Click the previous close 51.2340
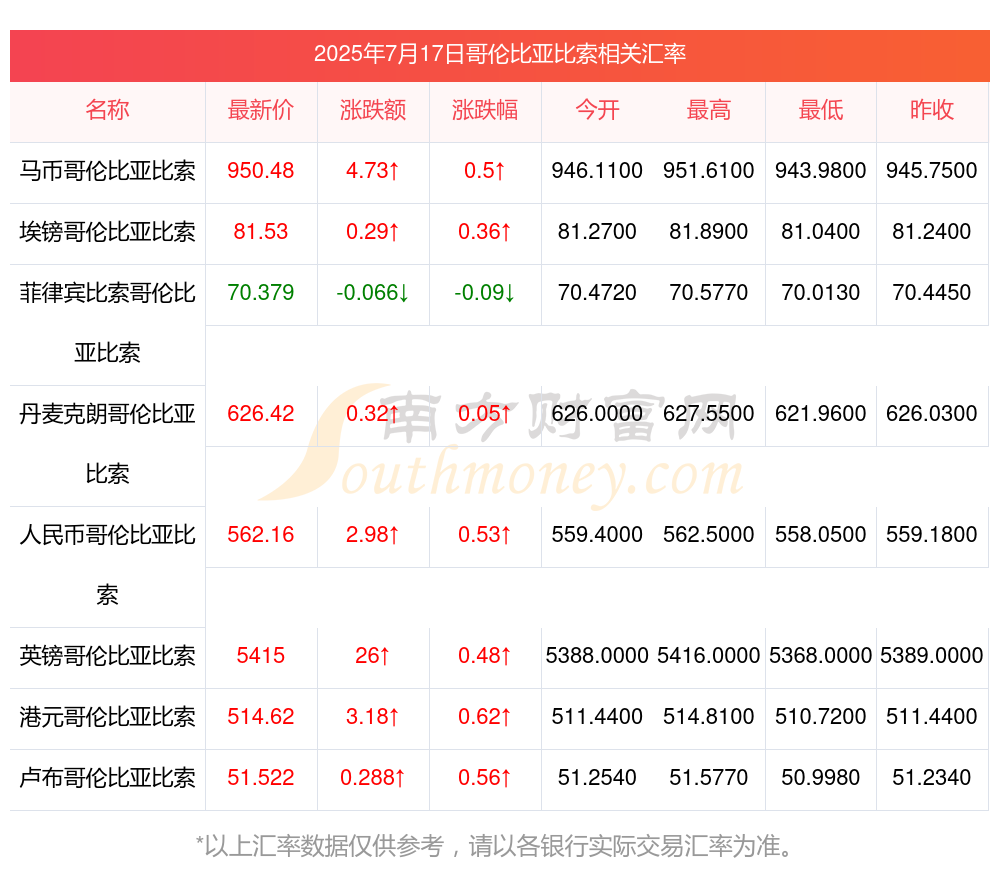The height and width of the screenshot is (877, 1000). (x=932, y=777)
